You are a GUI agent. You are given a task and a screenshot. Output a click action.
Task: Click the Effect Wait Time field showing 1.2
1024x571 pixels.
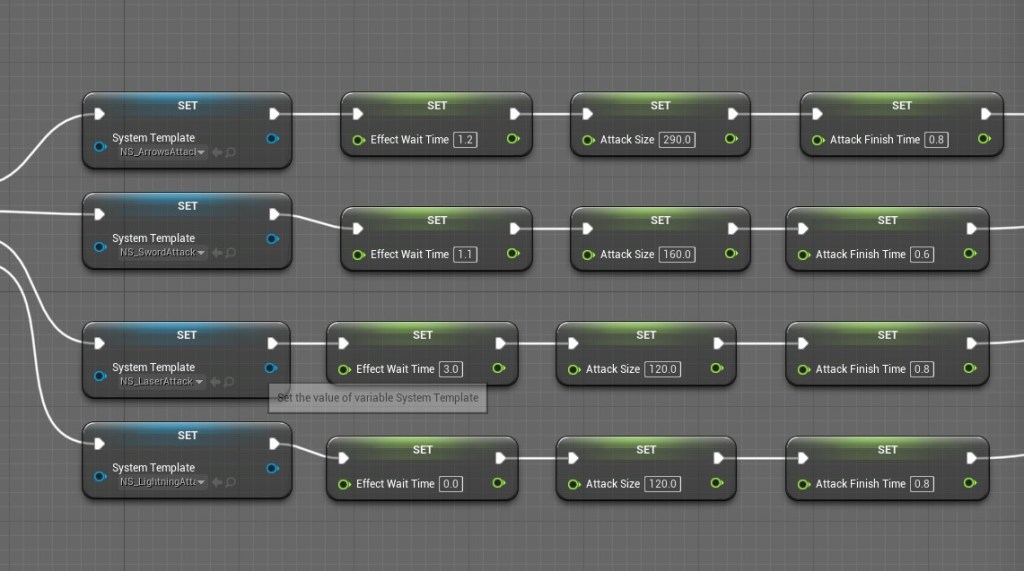[465, 140]
